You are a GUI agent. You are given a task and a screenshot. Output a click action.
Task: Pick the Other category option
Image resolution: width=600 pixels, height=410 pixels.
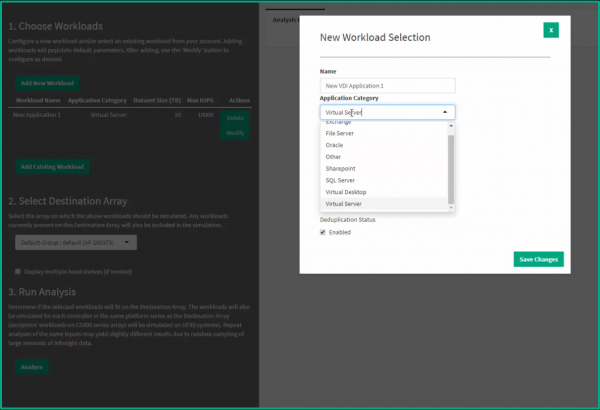pos(334,157)
